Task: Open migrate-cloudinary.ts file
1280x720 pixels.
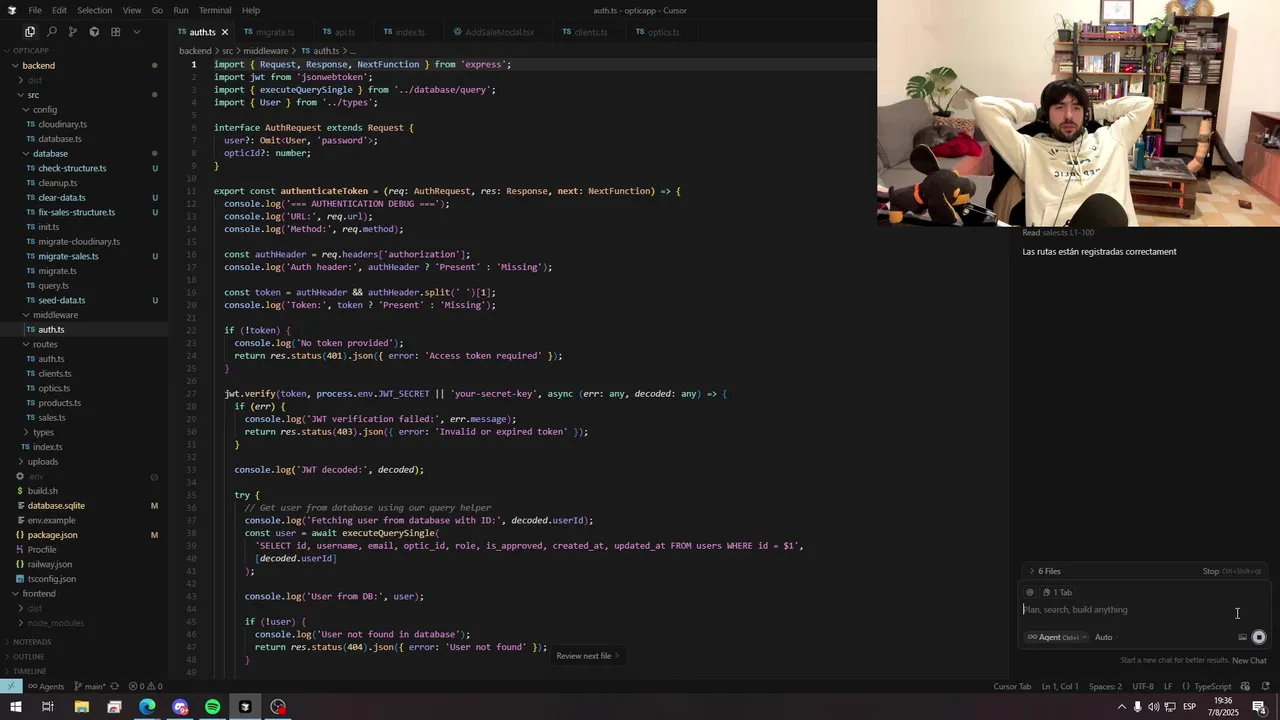Action: click(x=79, y=241)
